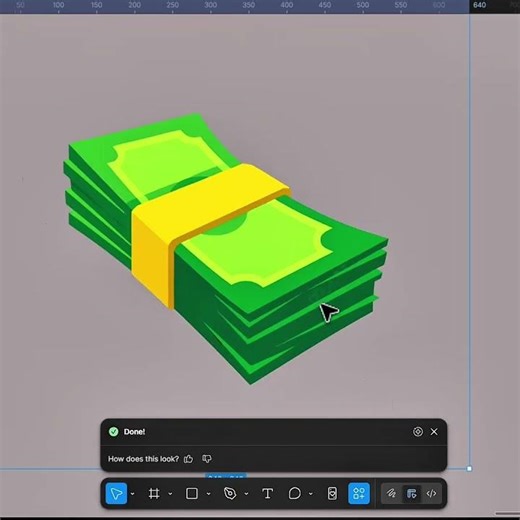The height and width of the screenshot is (520, 520).
Task: Open the Pen tool options chevron
Action: (x=247, y=494)
